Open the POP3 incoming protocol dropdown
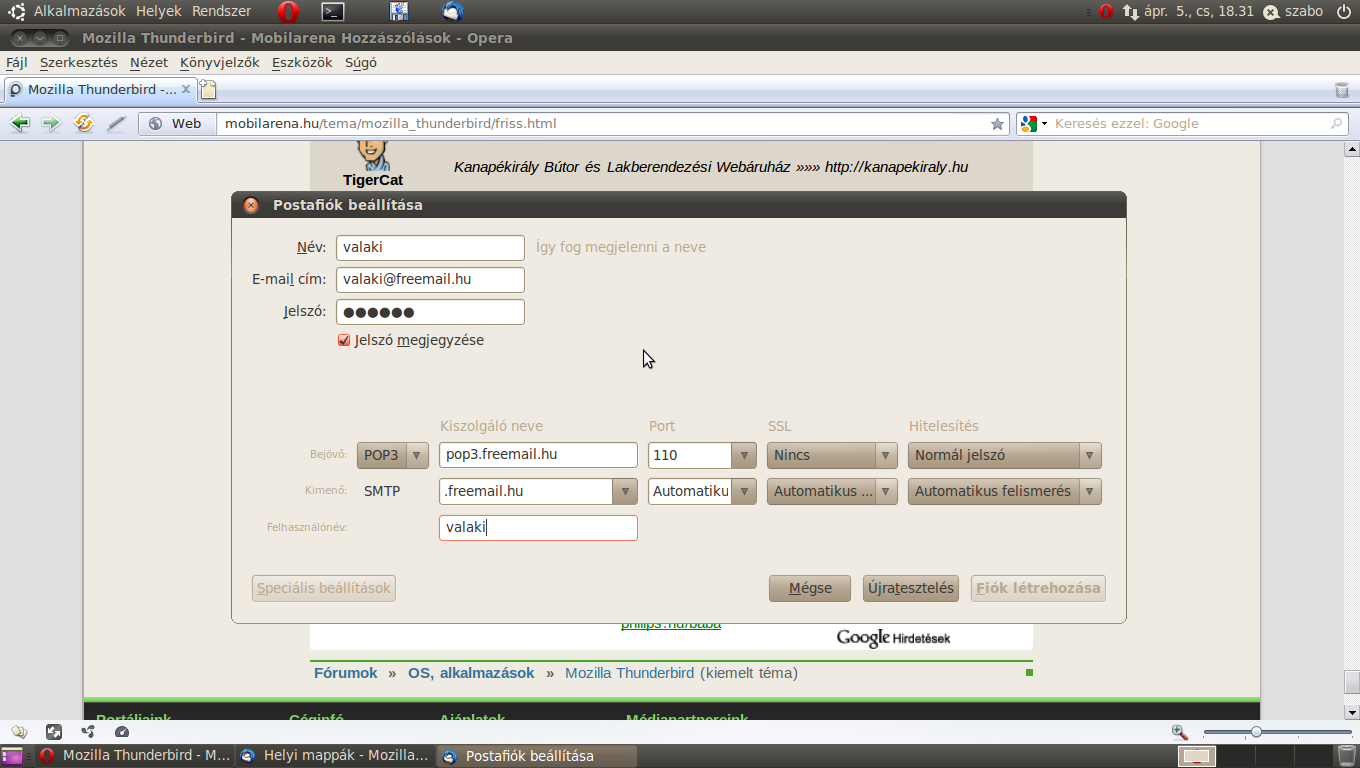Image resolution: width=1360 pixels, height=768 pixels. [x=393, y=455]
